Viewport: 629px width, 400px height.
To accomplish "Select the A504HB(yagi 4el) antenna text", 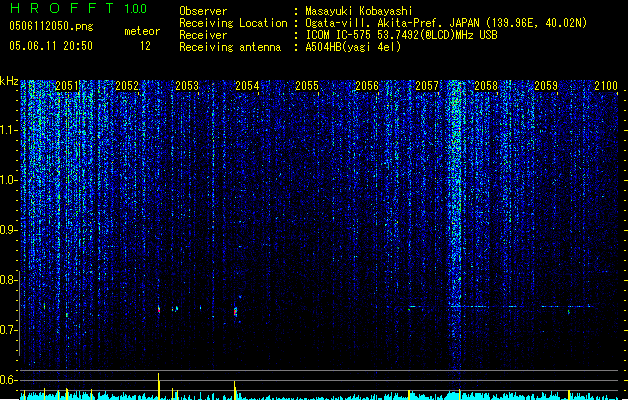I will coord(353,47).
